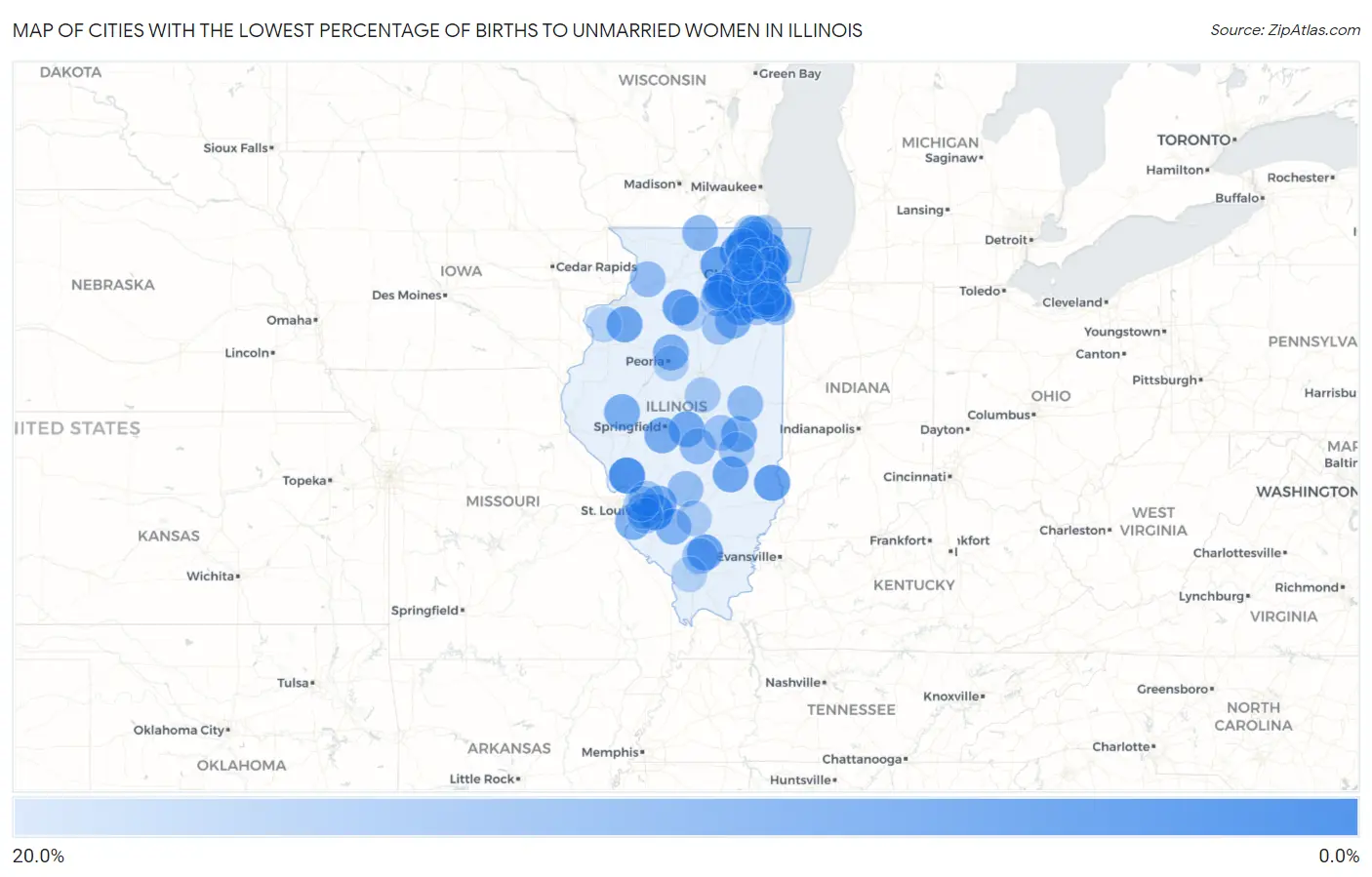Click the INDIANA state label
This screenshot has height=877, width=1372.
(x=858, y=387)
